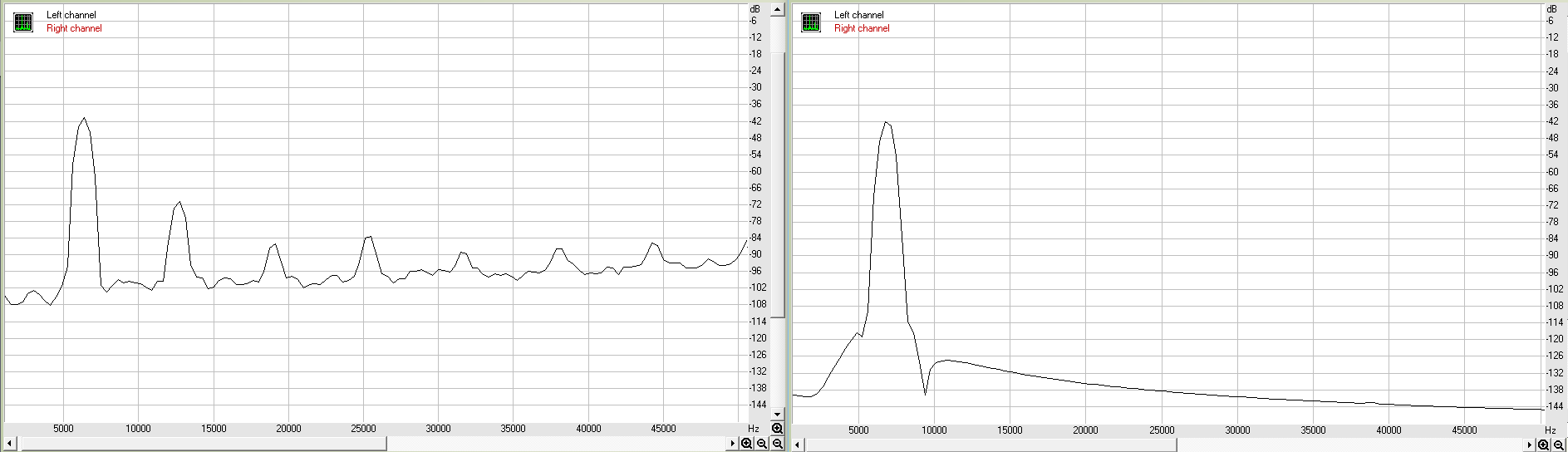Click the -42 dB label on left graph
Image resolution: width=1568 pixels, height=452 pixels.
pyautogui.click(x=755, y=120)
